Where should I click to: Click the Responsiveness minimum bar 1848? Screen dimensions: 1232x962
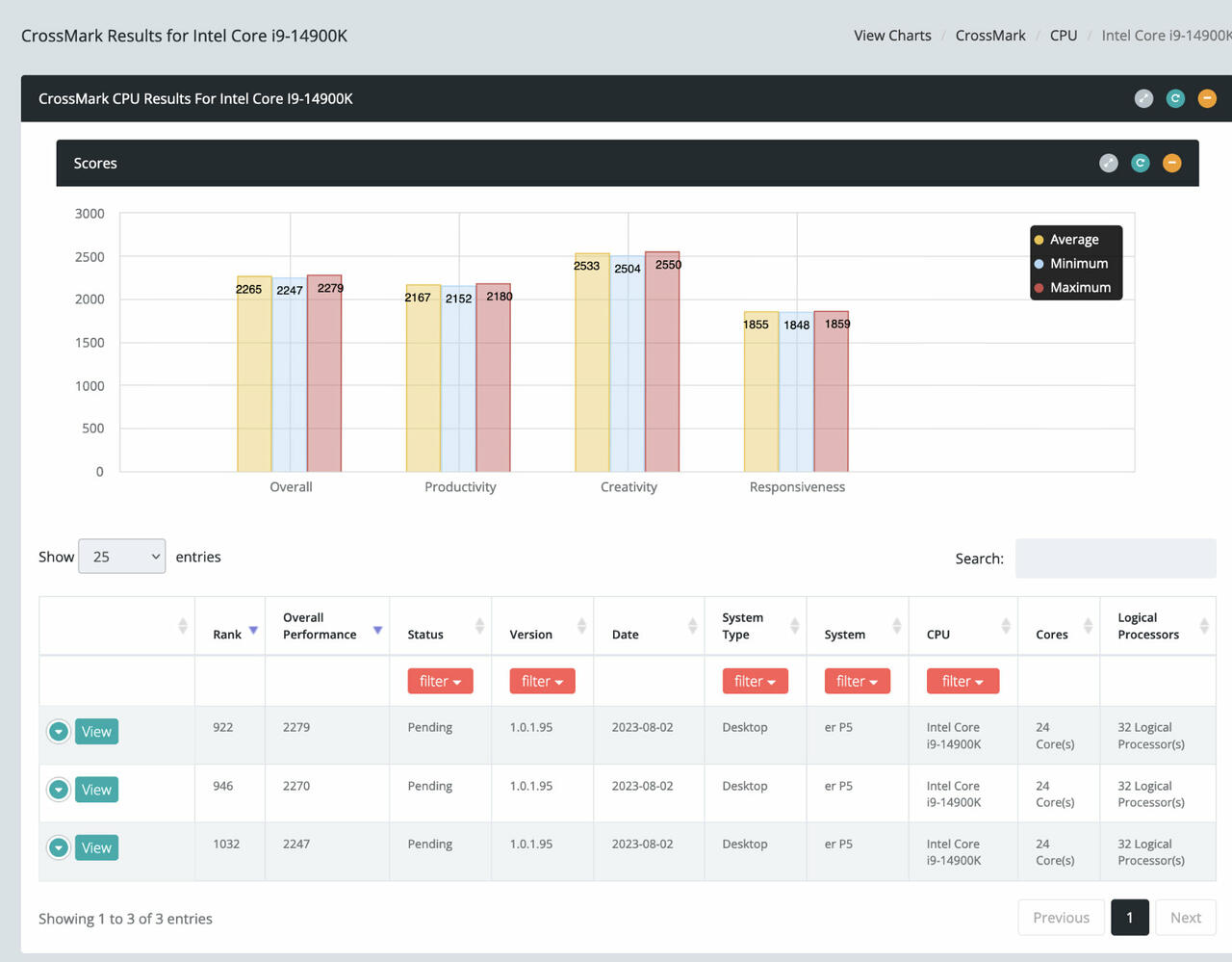click(796, 392)
